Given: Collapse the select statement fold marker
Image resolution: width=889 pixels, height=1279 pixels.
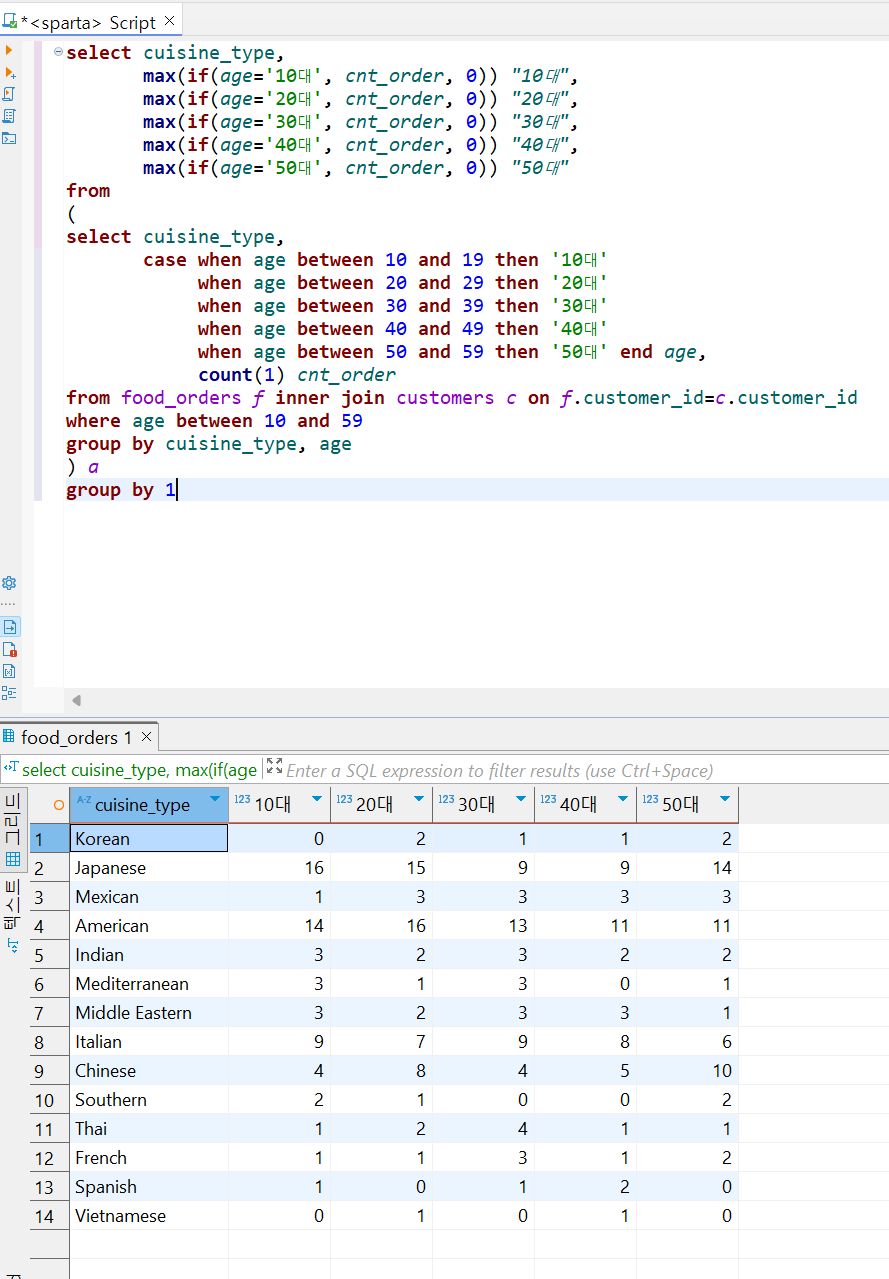Looking at the screenshot, I should pyautogui.click(x=58, y=52).
